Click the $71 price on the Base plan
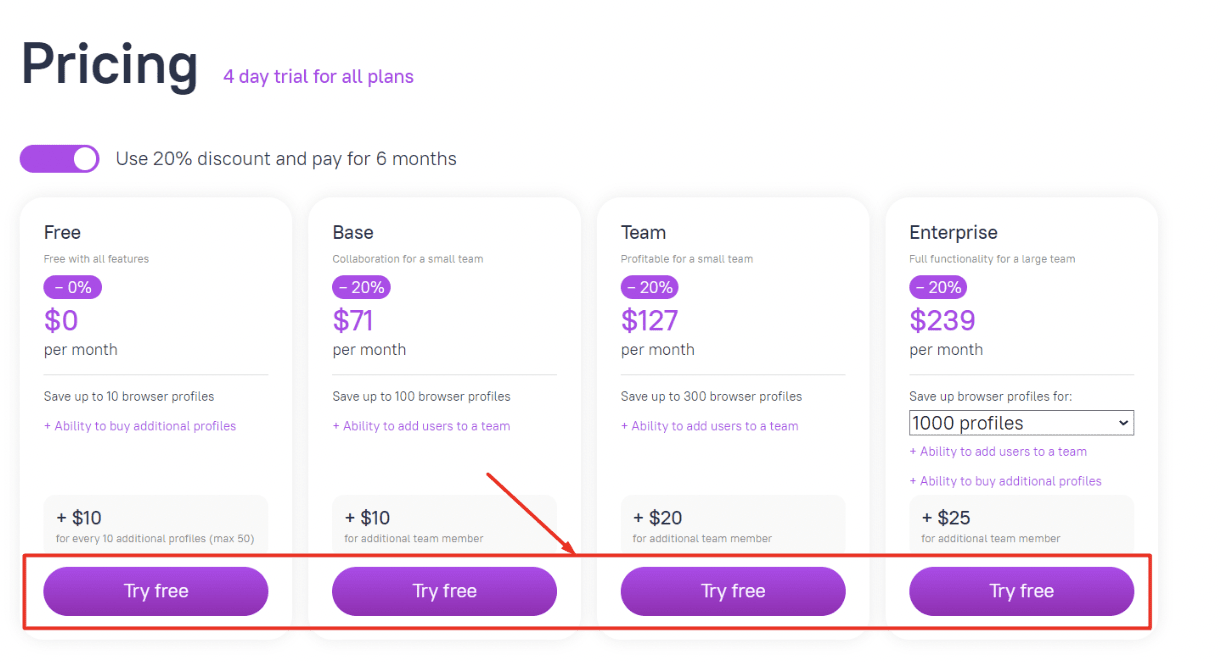The width and height of the screenshot is (1220, 662). click(355, 320)
